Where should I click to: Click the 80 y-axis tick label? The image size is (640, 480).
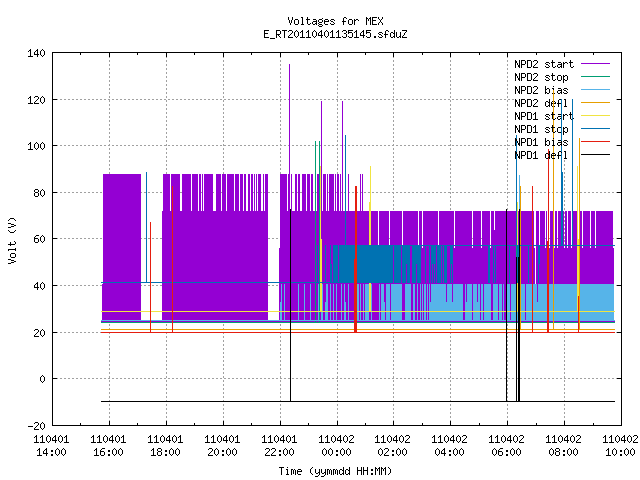point(39,193)
